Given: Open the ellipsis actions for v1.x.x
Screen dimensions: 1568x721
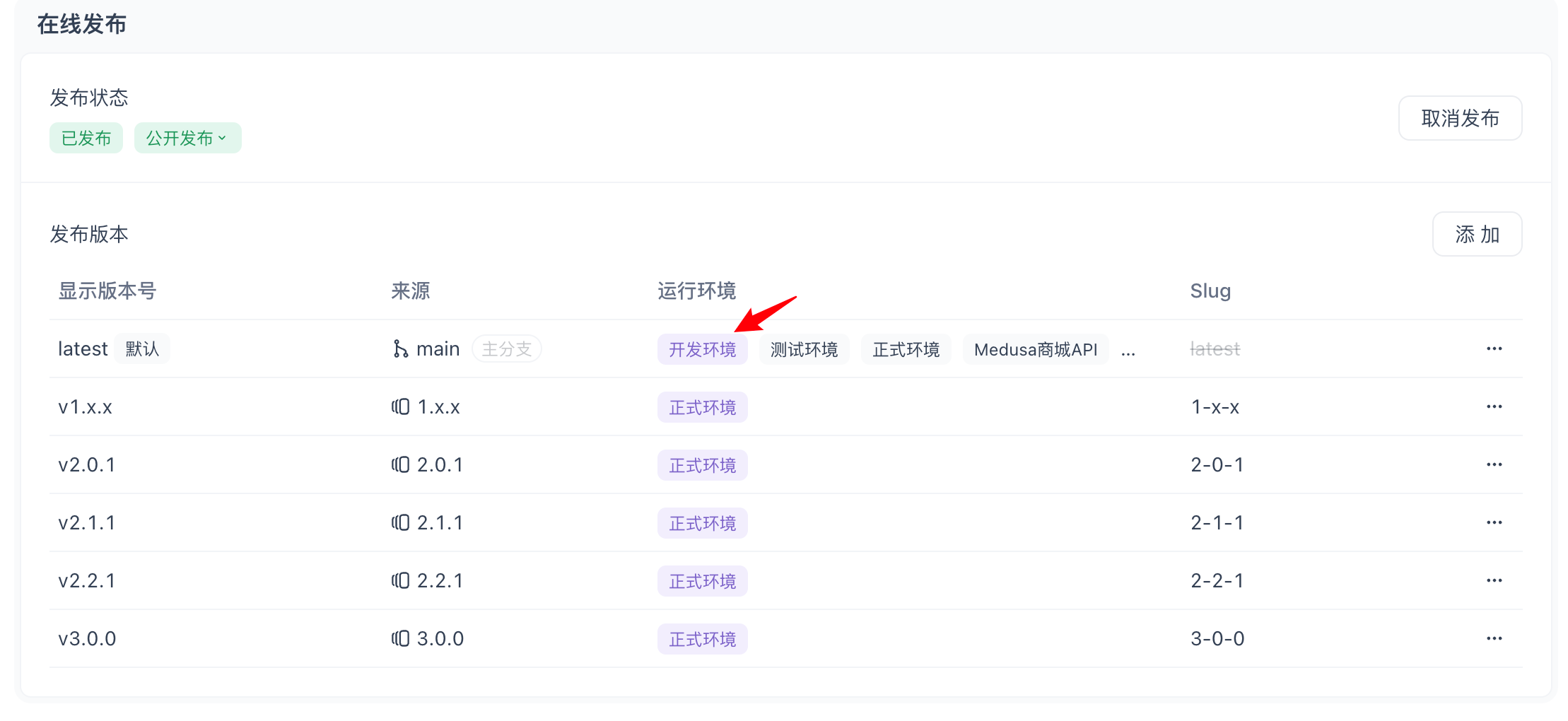Looking at the screenshot, I should [x=1494, y=406].
